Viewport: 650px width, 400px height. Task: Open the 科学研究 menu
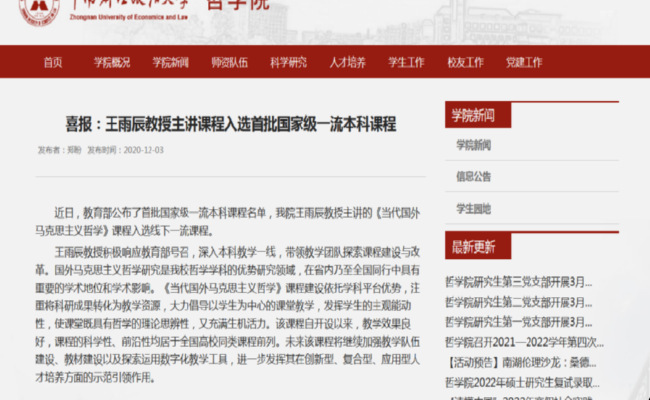[289, 62]
